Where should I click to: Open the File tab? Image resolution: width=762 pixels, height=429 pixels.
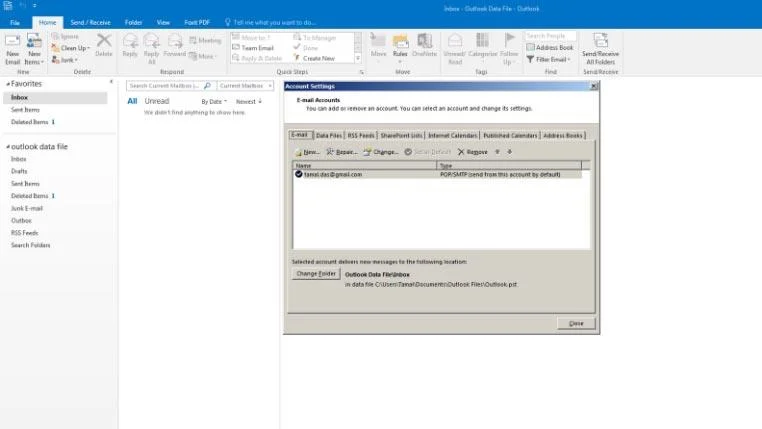tap(15, 22)
